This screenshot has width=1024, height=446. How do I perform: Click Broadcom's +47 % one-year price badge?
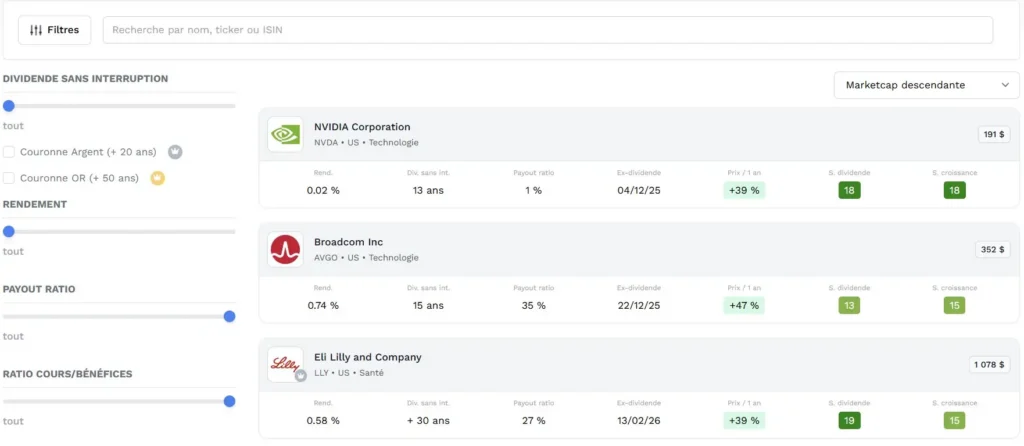744,305
